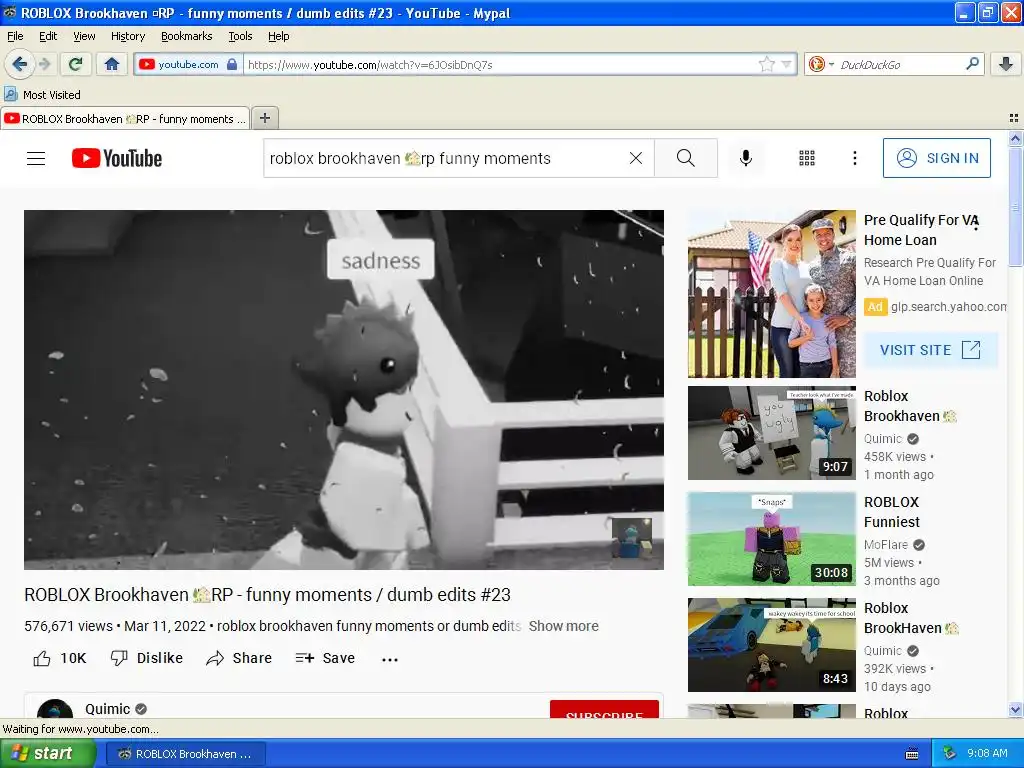1024x768 pixels.
Task: Bookmark this page with the star icon
Action: (x=767, y=64)
